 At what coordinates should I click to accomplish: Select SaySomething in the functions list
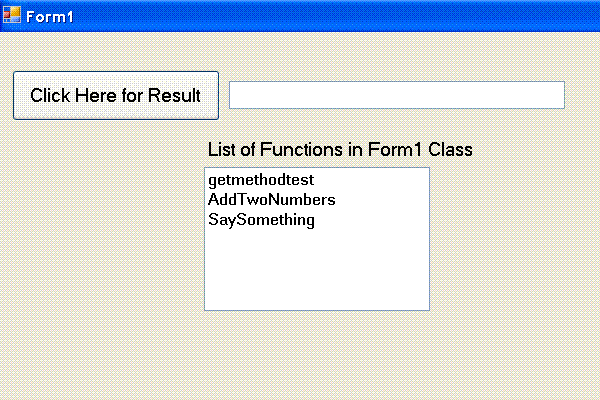(x=261, y=220)
